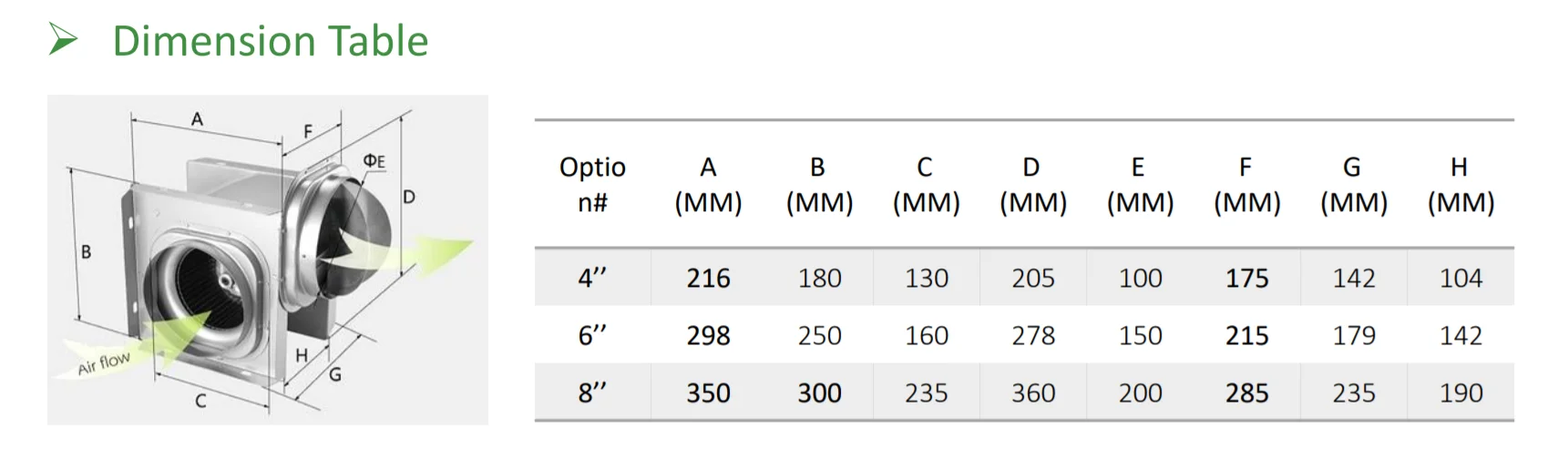The width and height of the screenshot is (1568, 469).
Task: Select the A (MM) column header
Action: [708, 184]
